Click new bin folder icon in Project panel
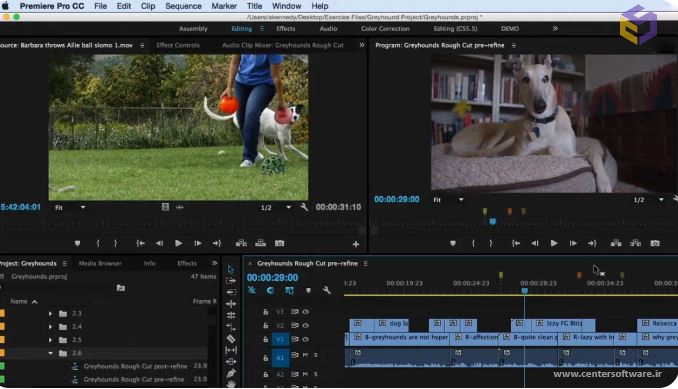Screen dimensions: 678x389 121,288
